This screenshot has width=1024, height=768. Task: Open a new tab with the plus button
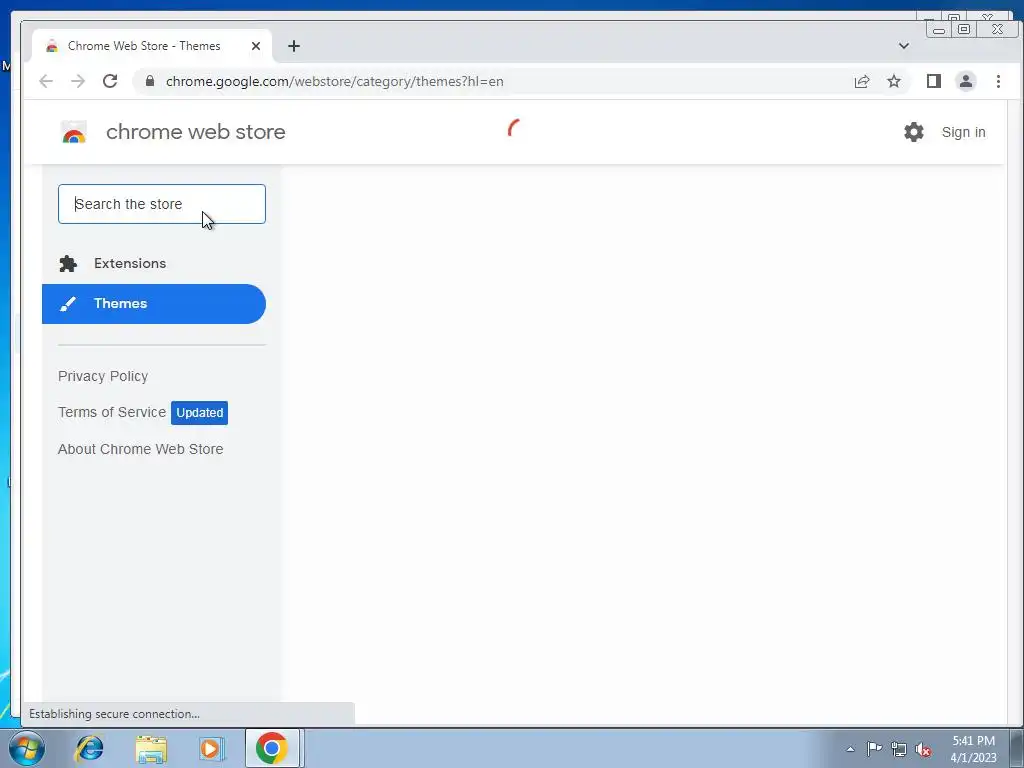(x=294, y=46)
